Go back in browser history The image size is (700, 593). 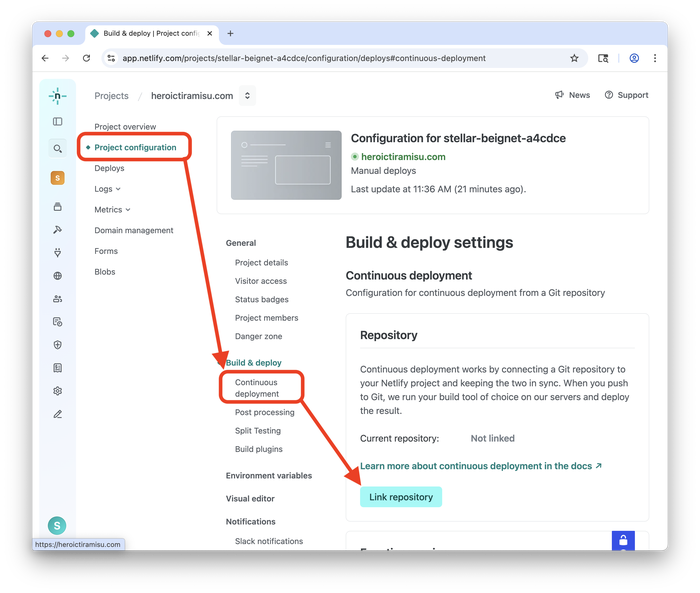pos(45,58)
